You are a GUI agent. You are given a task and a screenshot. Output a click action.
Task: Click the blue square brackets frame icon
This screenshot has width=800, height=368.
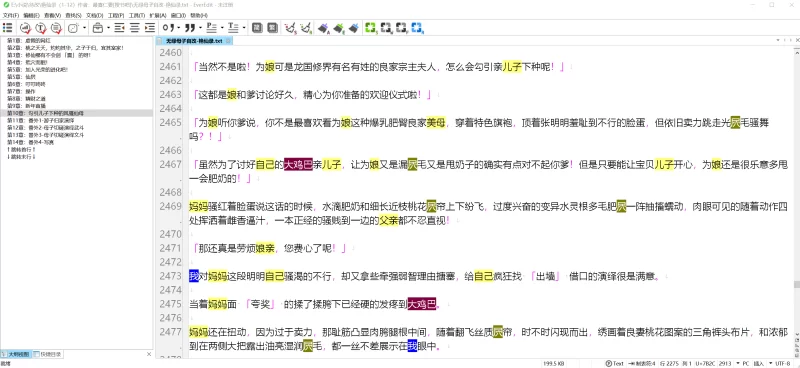[417, 28]
